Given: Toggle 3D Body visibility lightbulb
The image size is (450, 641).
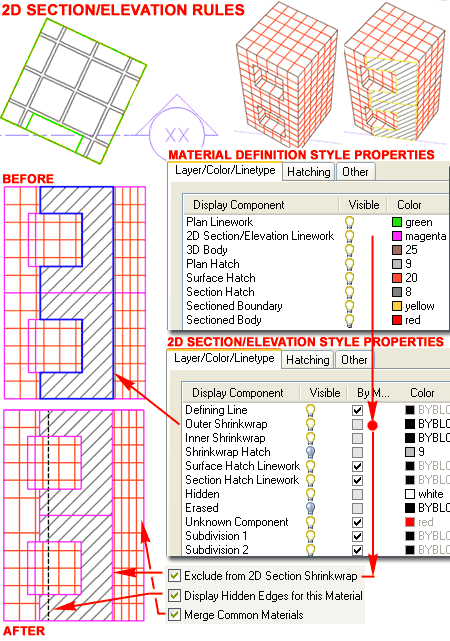Looking at the screenshot, I should point(349,250).
